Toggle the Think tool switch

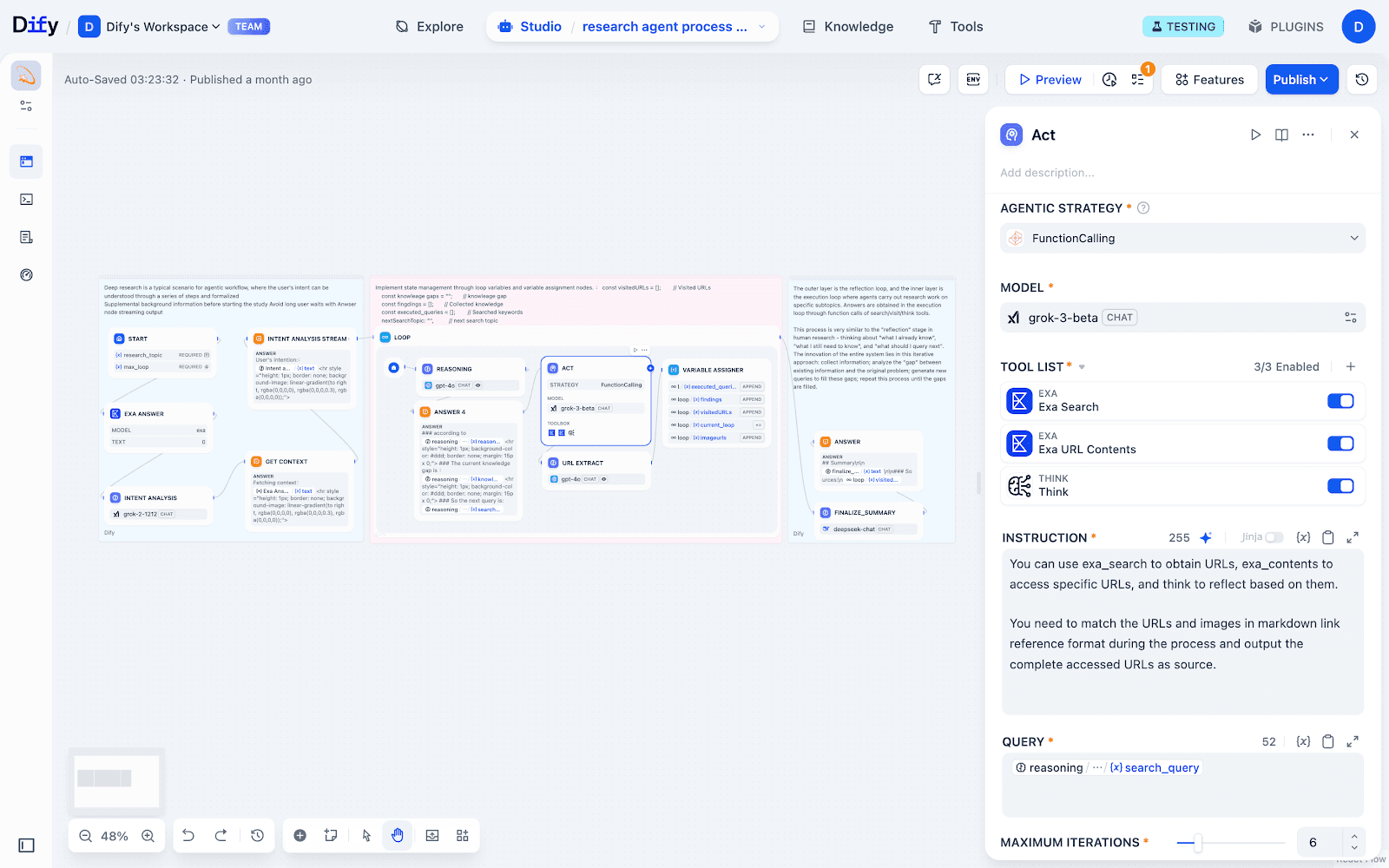point(1340,486)
